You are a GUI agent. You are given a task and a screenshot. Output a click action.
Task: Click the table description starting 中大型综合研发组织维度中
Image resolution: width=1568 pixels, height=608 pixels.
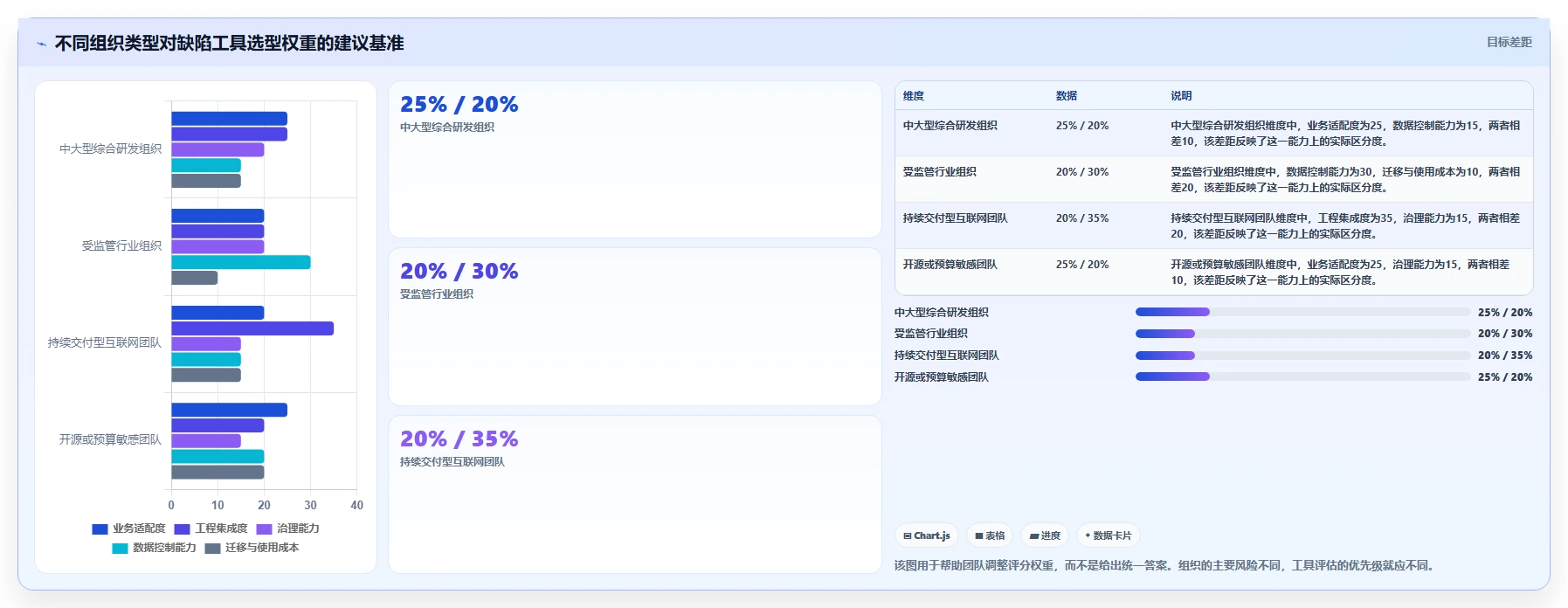pyautogui.click(x=1345, y=133)
